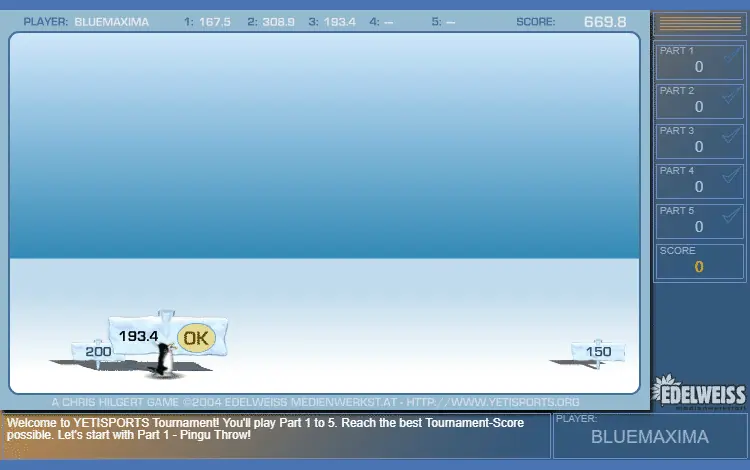Click the tournament SCORE box in sidebar
The width and height of the screenshot is (750, 470).
tap(699, 262)
